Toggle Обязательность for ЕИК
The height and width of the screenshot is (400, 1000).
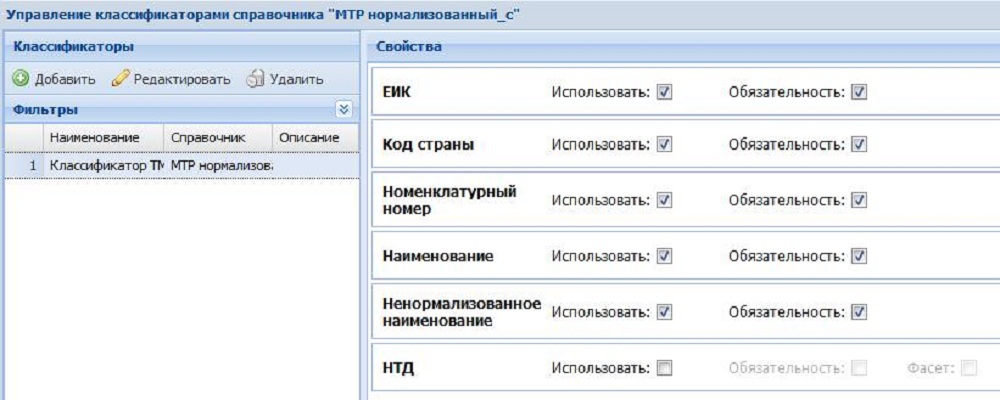point(859,92)
